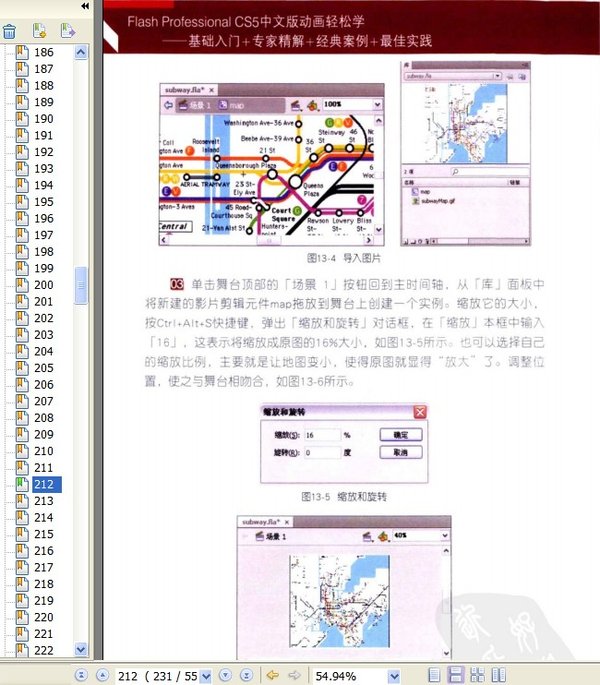
Task: Click the bookmark icon beside 200
Action: [22, 284]
